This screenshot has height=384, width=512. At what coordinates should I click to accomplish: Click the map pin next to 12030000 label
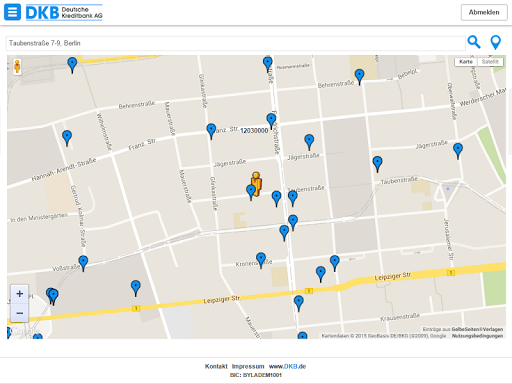tap(271, 121)
